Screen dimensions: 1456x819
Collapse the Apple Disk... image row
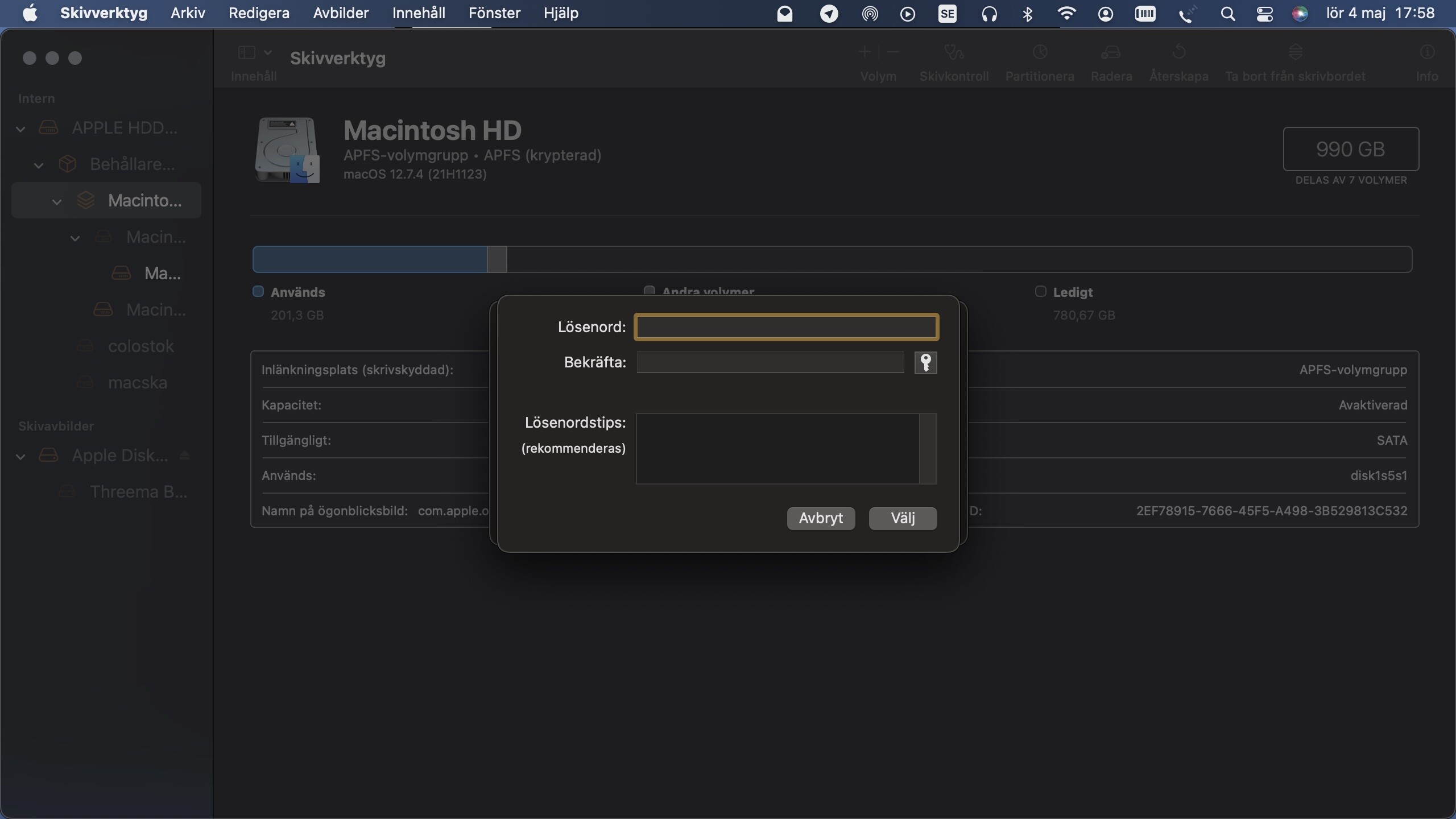pos(20,457)
